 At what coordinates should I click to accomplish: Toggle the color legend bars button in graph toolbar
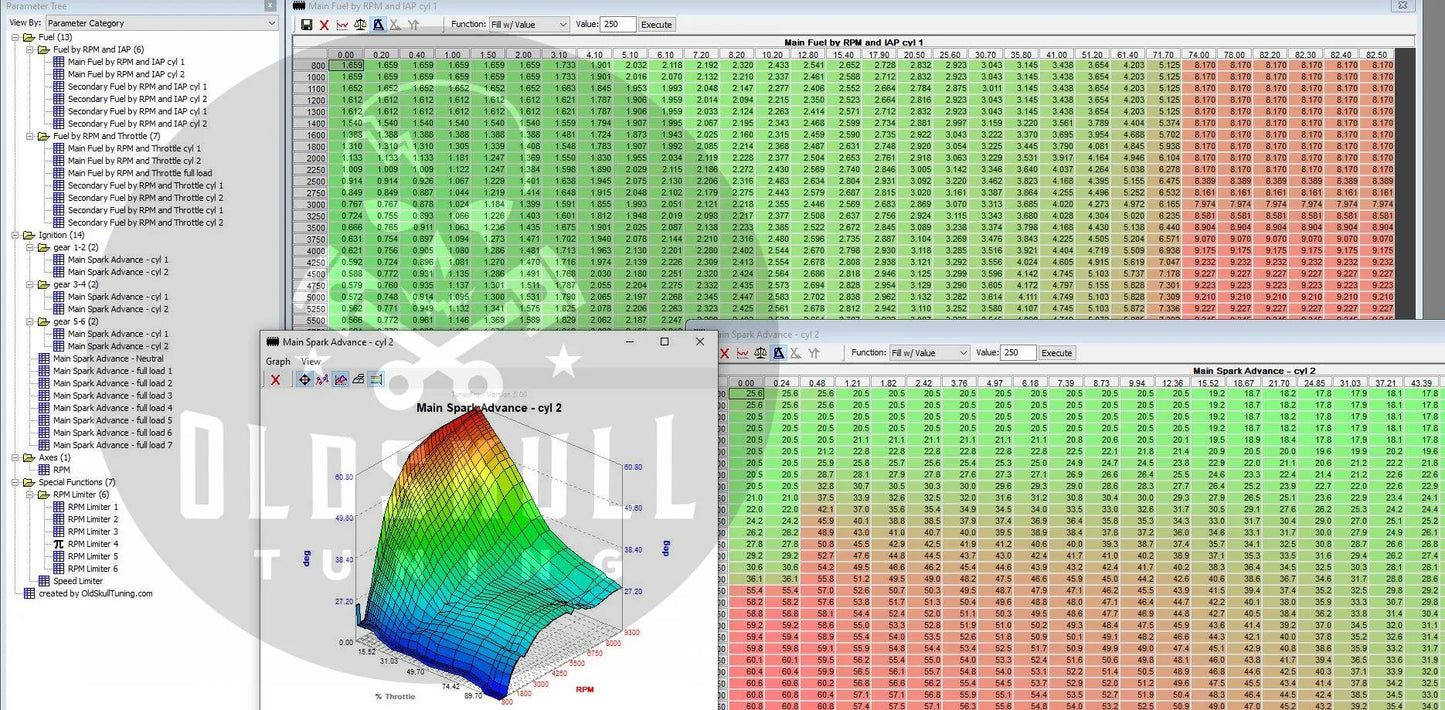(x=376, y=379)
